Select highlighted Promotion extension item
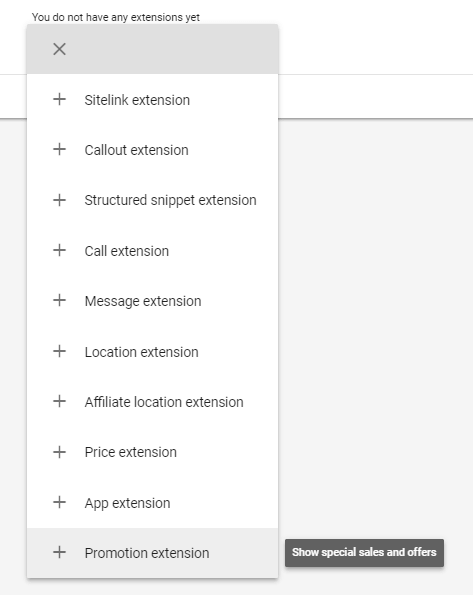Screen dimensions: 473x595 click(x=152, y=553)
